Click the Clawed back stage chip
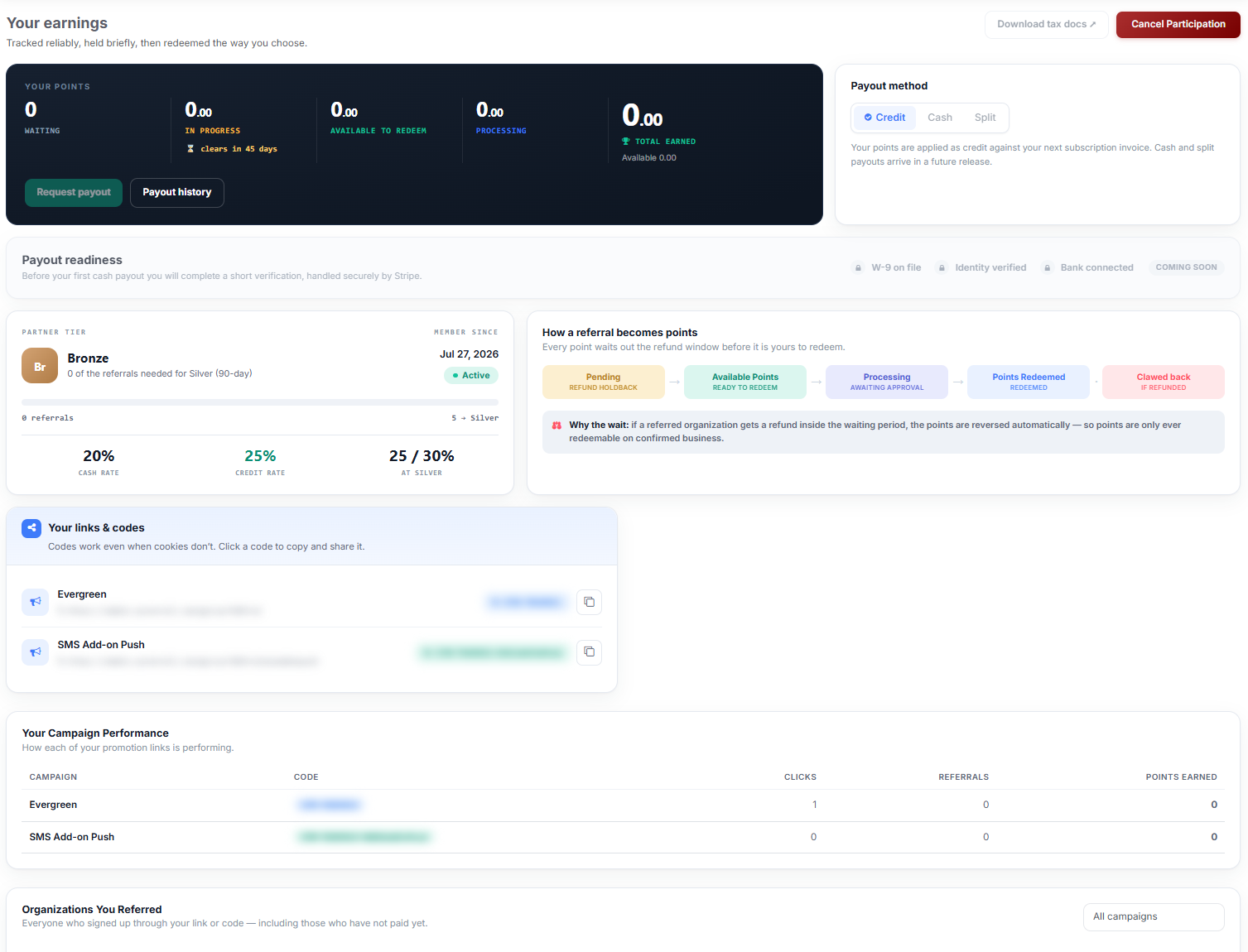Image resolution: width=1248 pixels, height=952 pixels. click(x=1164, y=382)
